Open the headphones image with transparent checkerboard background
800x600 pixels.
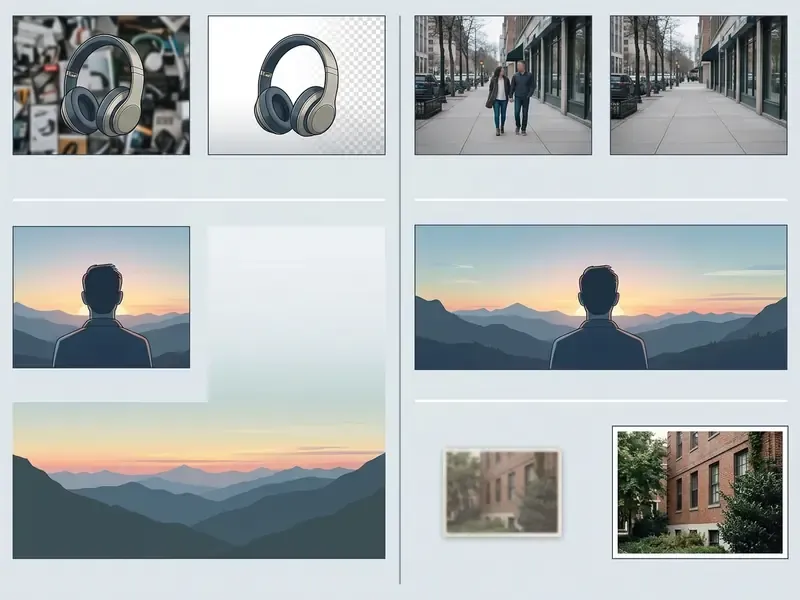296,85
